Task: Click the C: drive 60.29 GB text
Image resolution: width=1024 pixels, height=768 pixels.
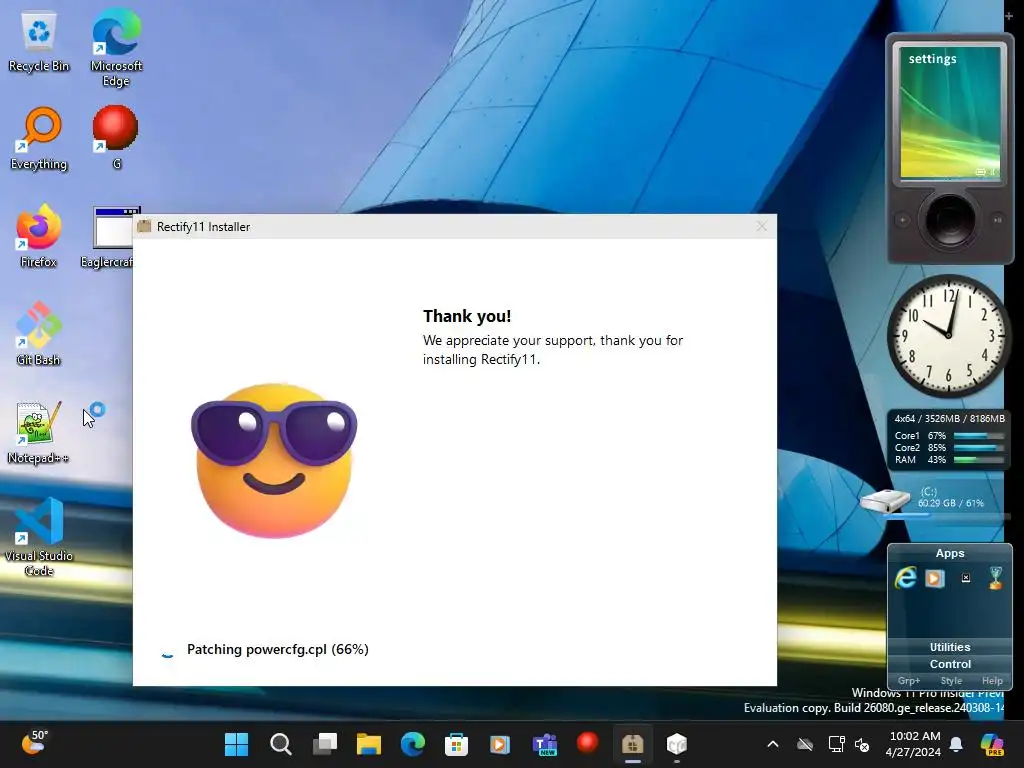Action: pyautogui.click(x=950, y=503)
